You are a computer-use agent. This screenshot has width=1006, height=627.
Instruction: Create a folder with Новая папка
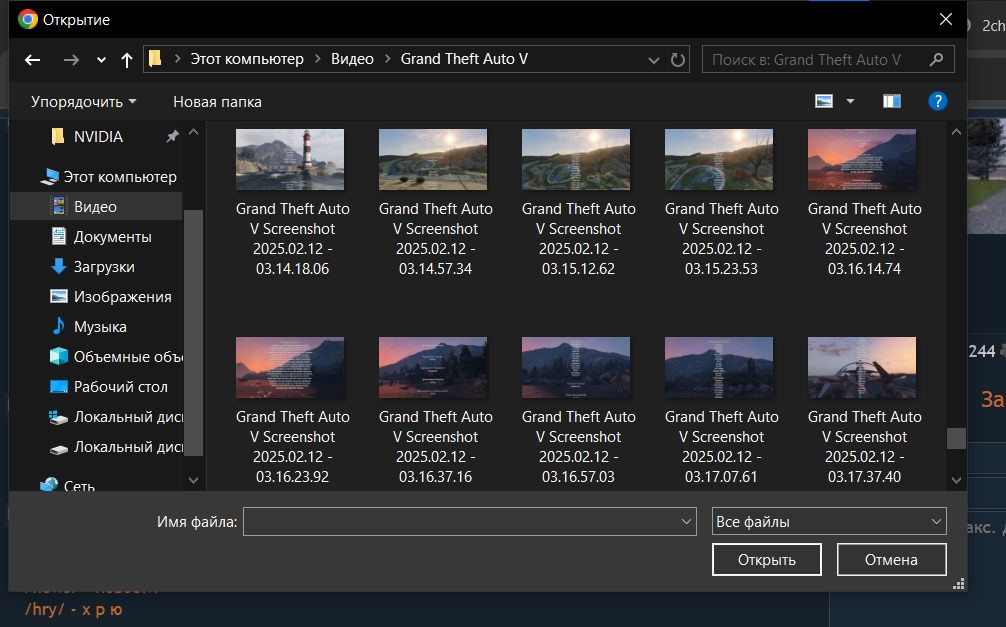pos(217,101)
